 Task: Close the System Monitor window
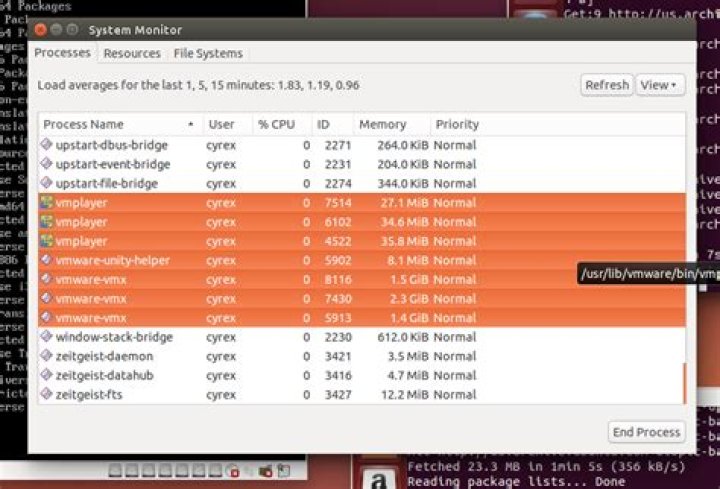(x=40, y=30)
